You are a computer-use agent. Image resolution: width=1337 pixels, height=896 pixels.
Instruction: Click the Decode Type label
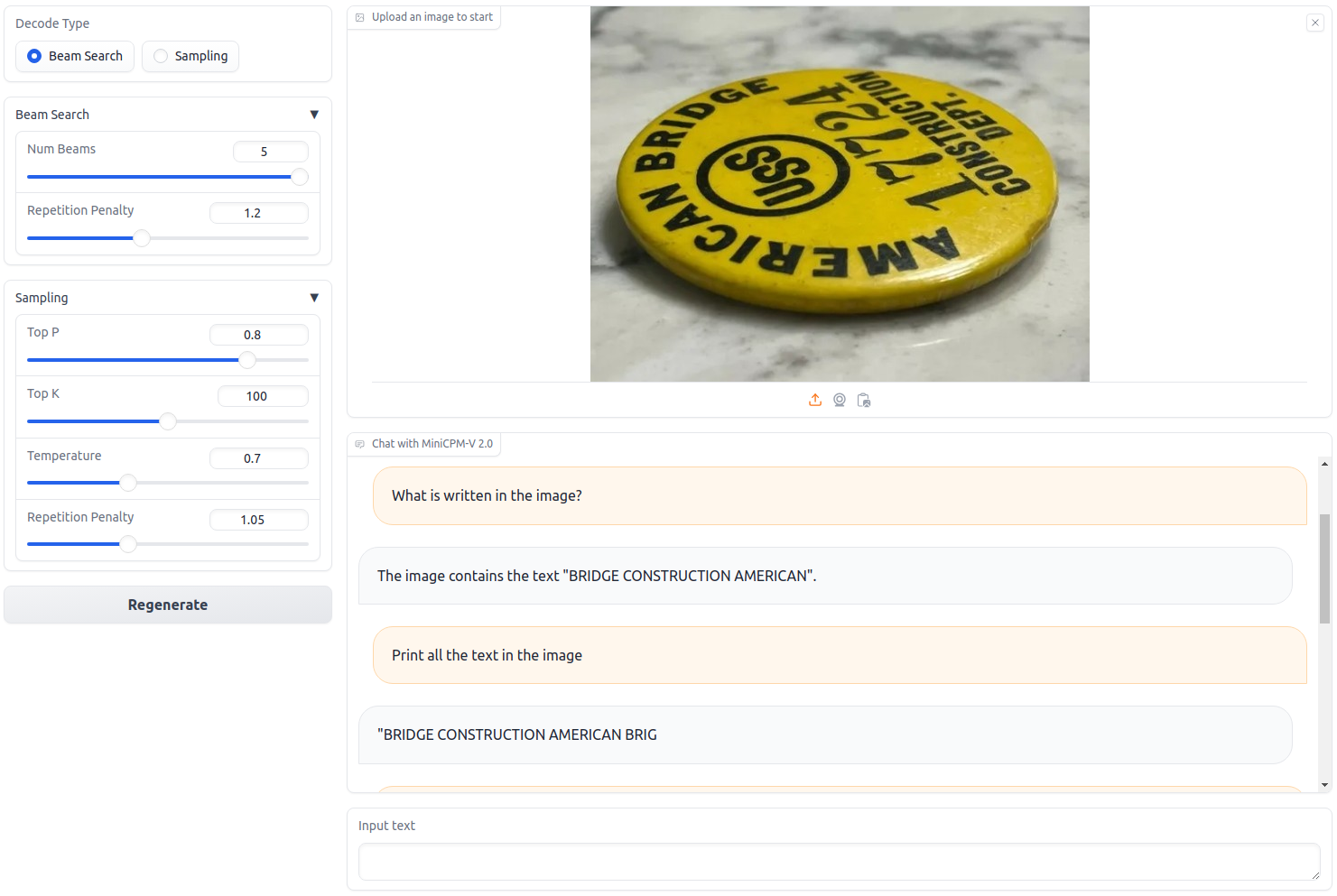coord(52,23)
